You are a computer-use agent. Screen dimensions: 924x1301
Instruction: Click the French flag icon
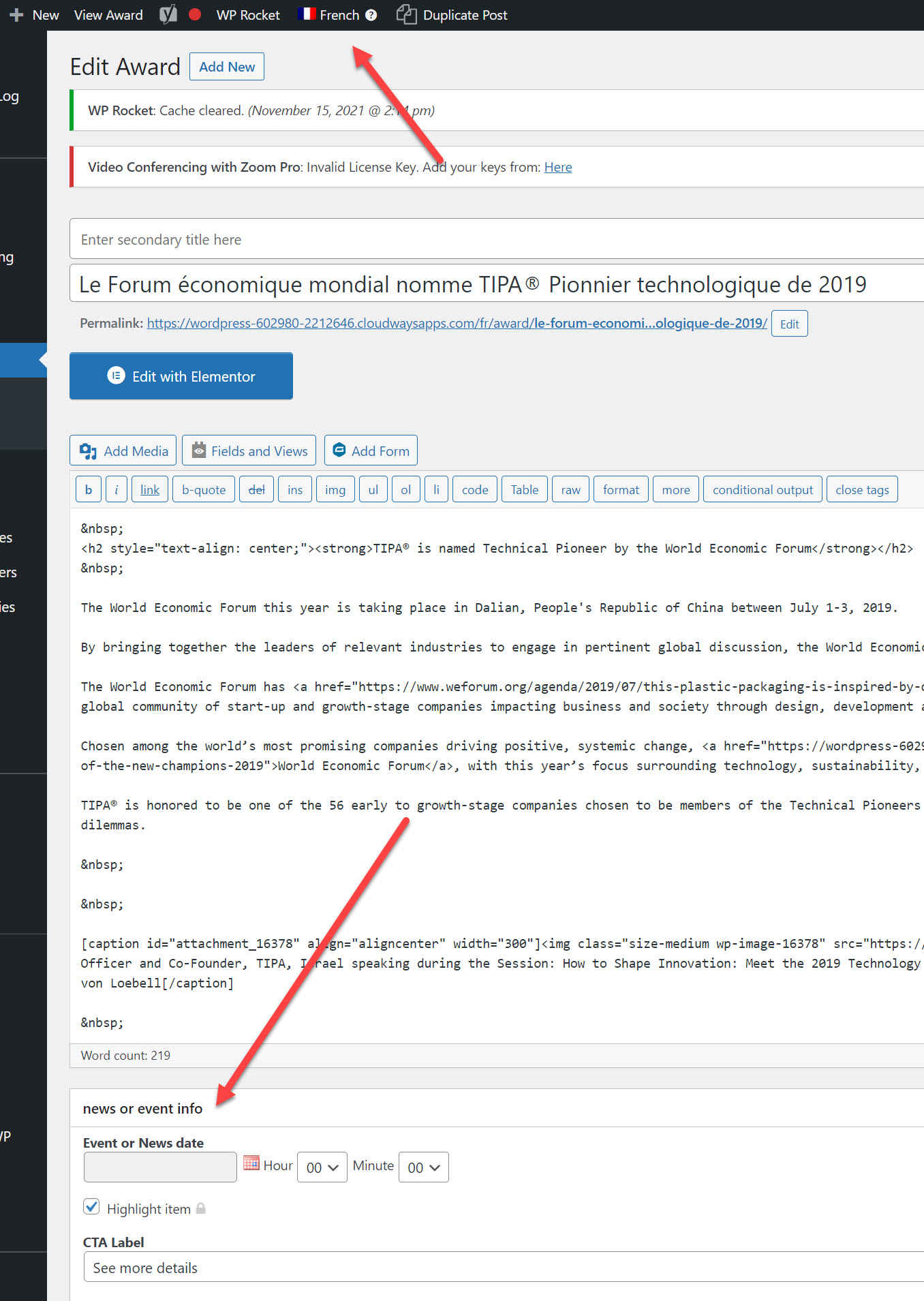[306, 14]
